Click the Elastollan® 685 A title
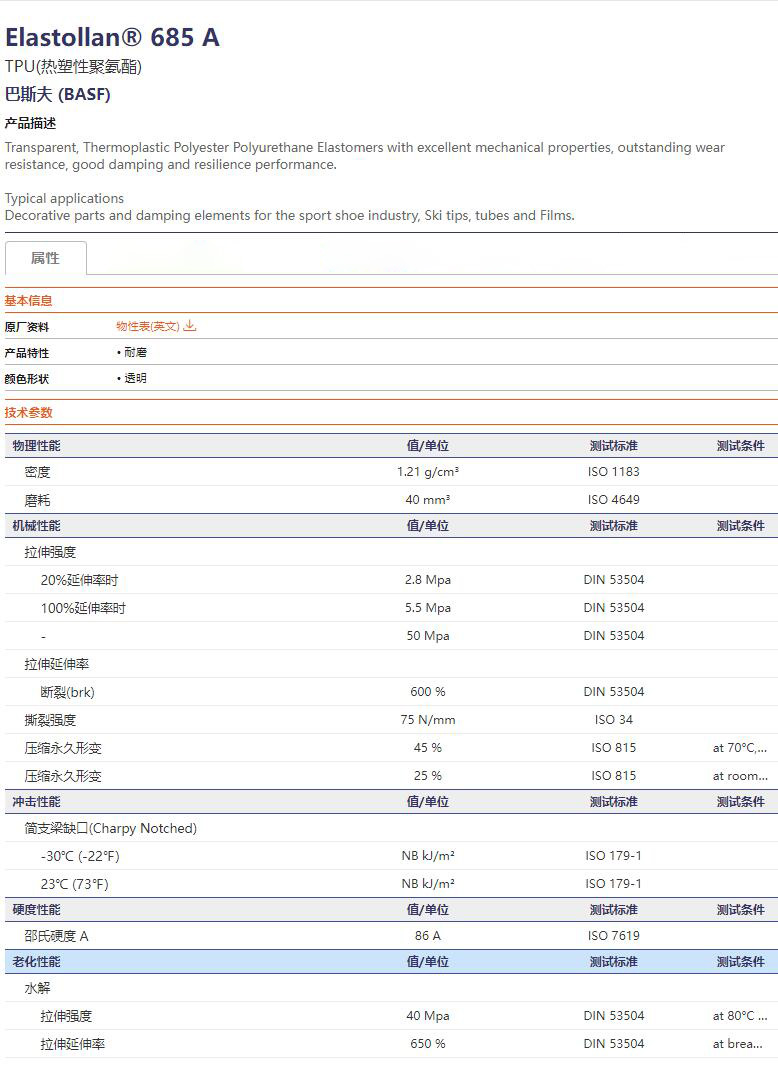 (112, 37)
